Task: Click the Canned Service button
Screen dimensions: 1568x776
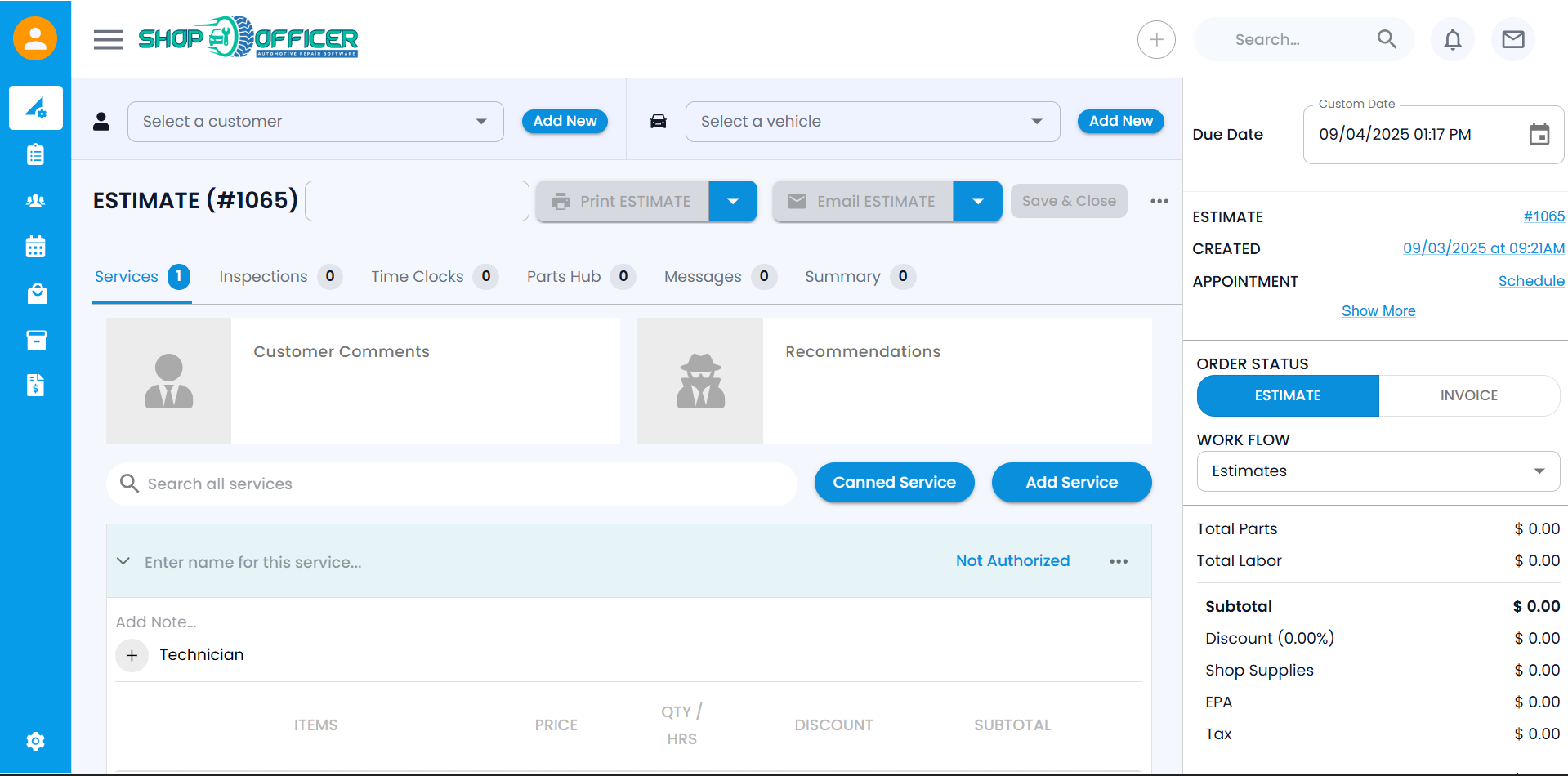Action: pyautogui.click(x=894, y=483)
